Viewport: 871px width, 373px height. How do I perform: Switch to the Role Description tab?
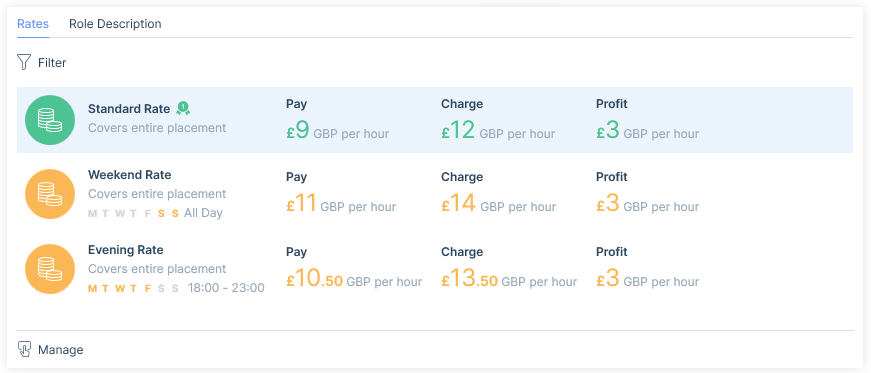click(x=115, y=24)
